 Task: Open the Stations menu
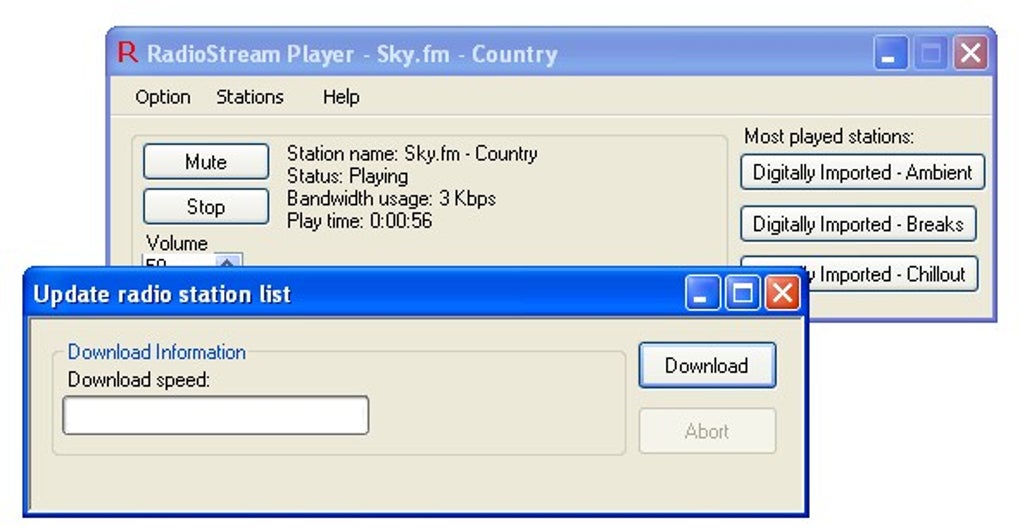pos(250,97)
